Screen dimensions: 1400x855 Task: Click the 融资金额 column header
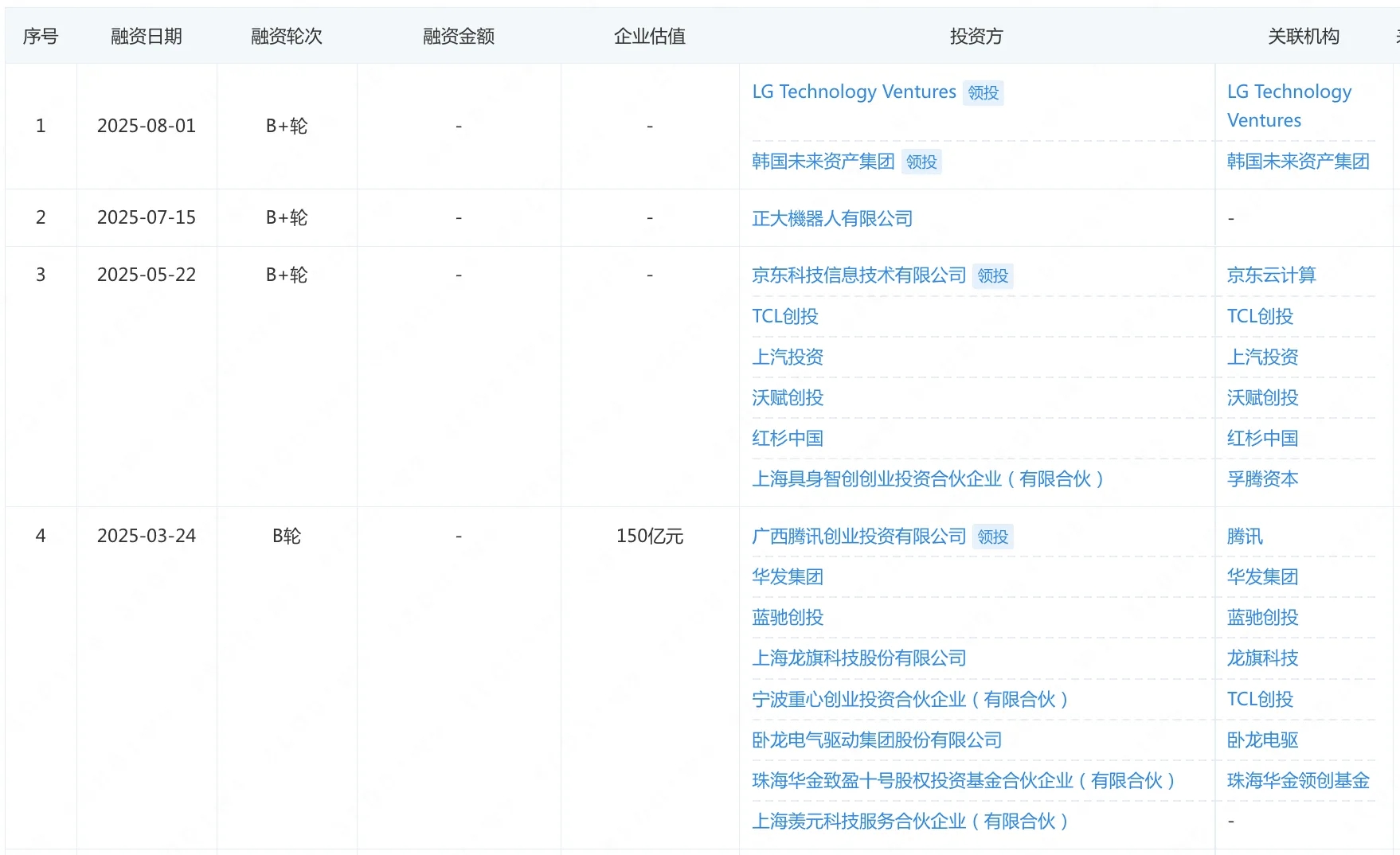click(459, 36)
